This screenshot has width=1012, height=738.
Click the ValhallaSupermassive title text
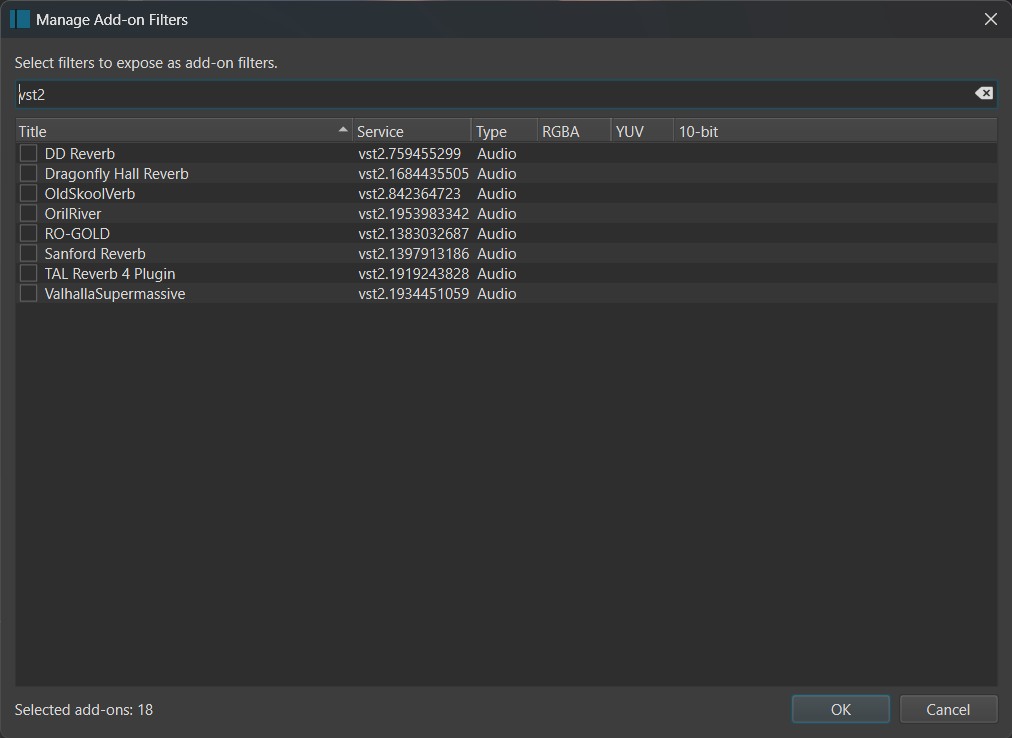point(115,294)
